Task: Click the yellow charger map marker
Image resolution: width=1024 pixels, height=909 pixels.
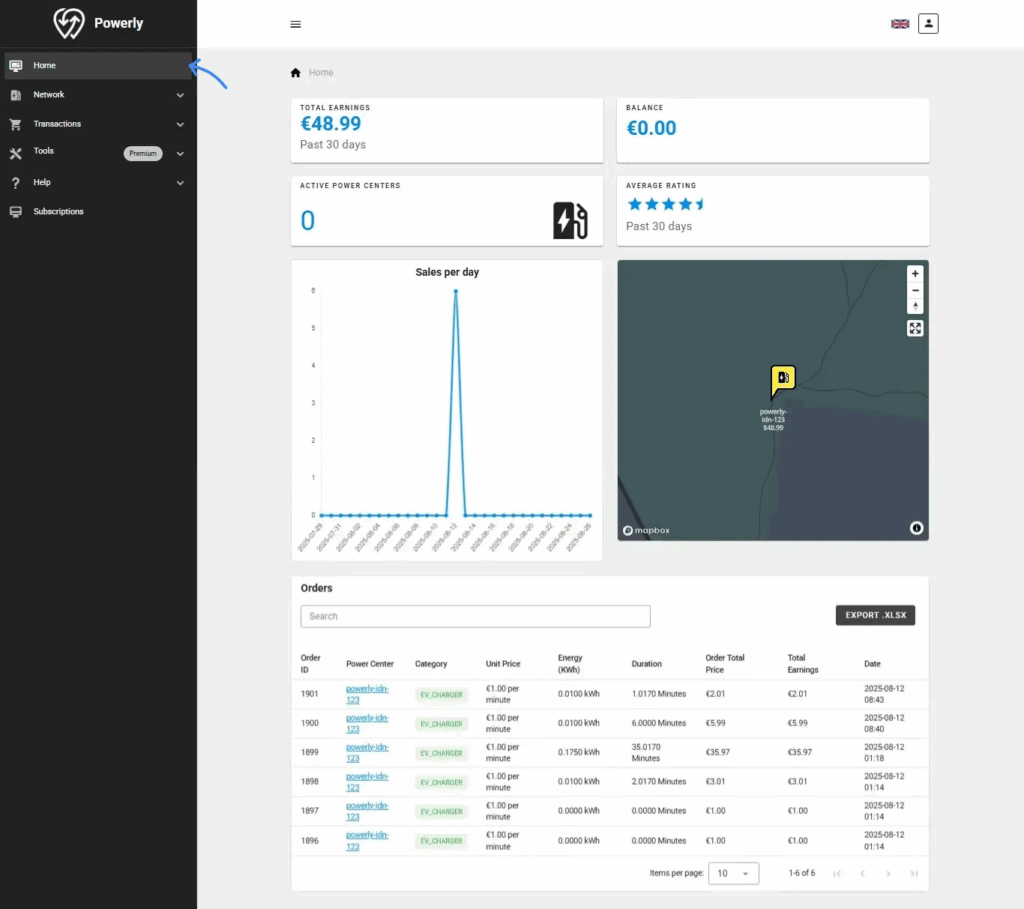Action: (x=783, y=380)
